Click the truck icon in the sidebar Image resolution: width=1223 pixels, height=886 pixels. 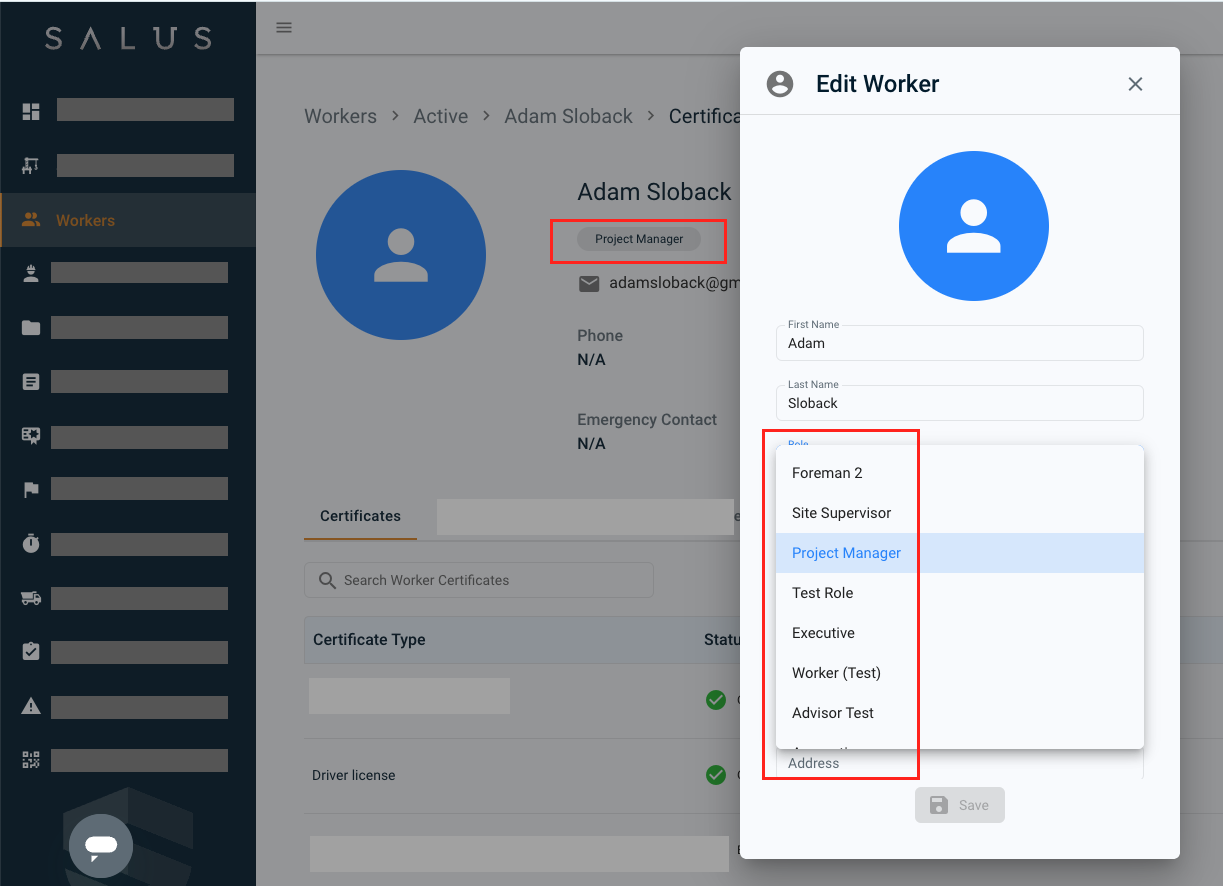pos(31,598)
